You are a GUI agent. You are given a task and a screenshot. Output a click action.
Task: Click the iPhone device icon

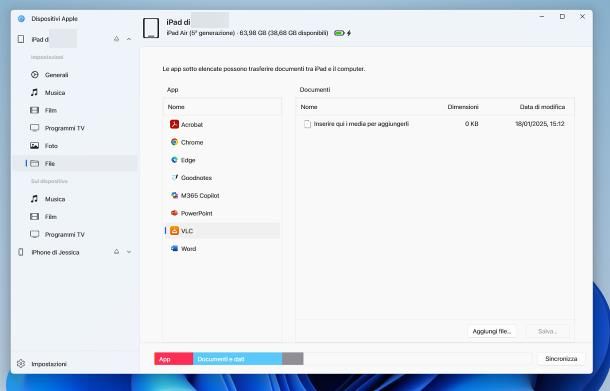tap(21, 252)
